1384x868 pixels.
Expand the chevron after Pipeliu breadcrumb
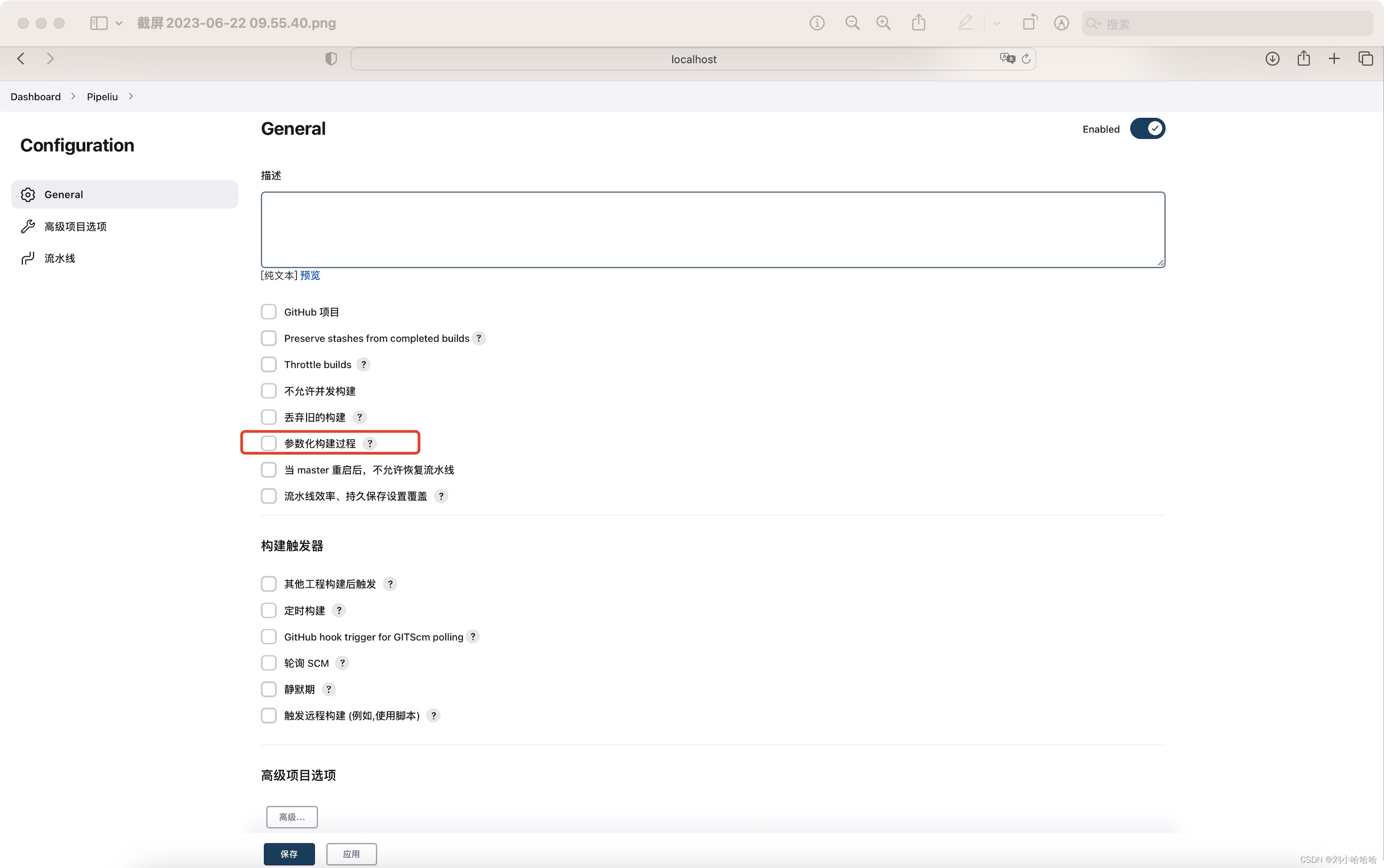(x=131, y=97)
